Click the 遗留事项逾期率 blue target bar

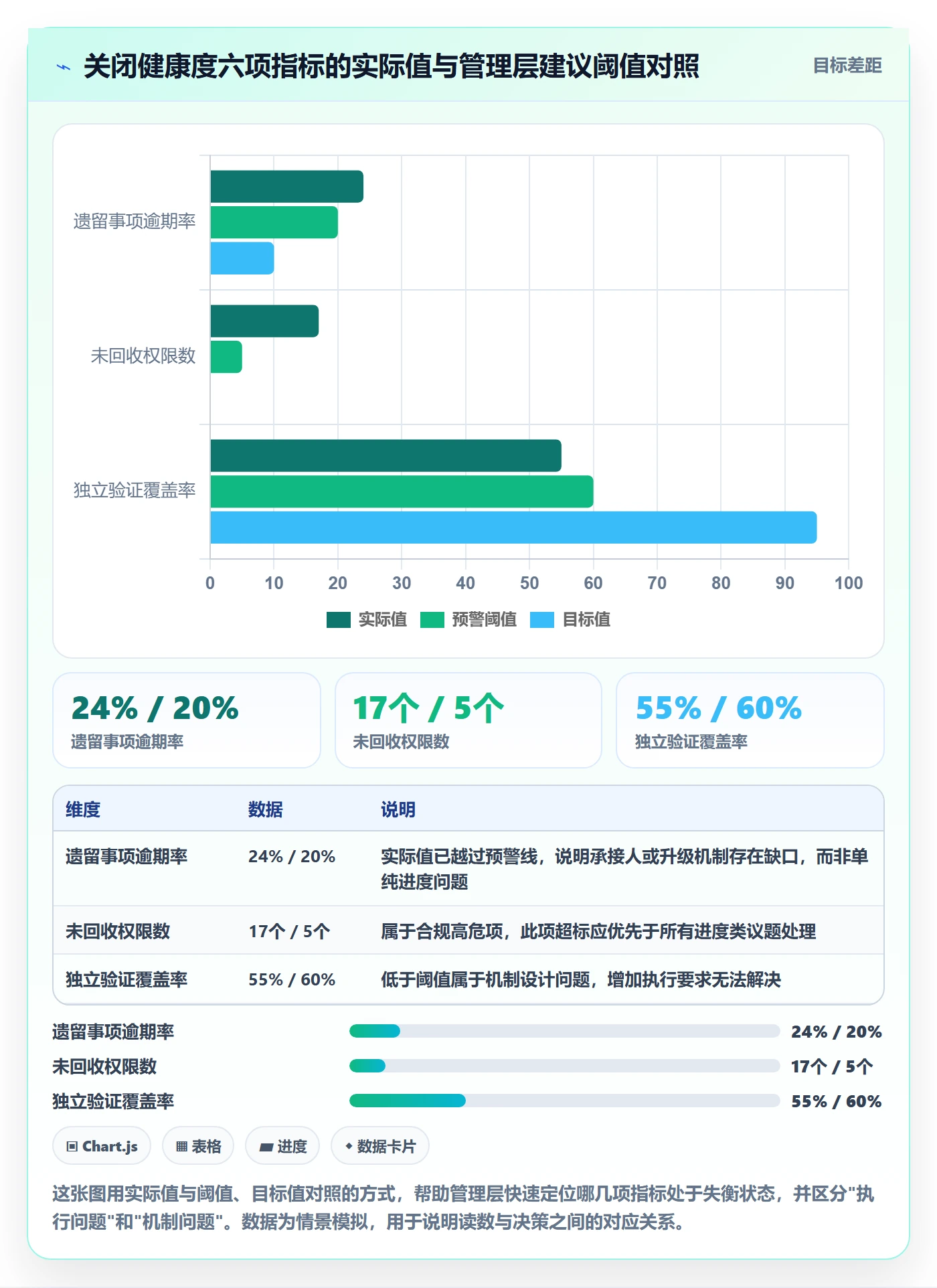click(x=242, y=258)
